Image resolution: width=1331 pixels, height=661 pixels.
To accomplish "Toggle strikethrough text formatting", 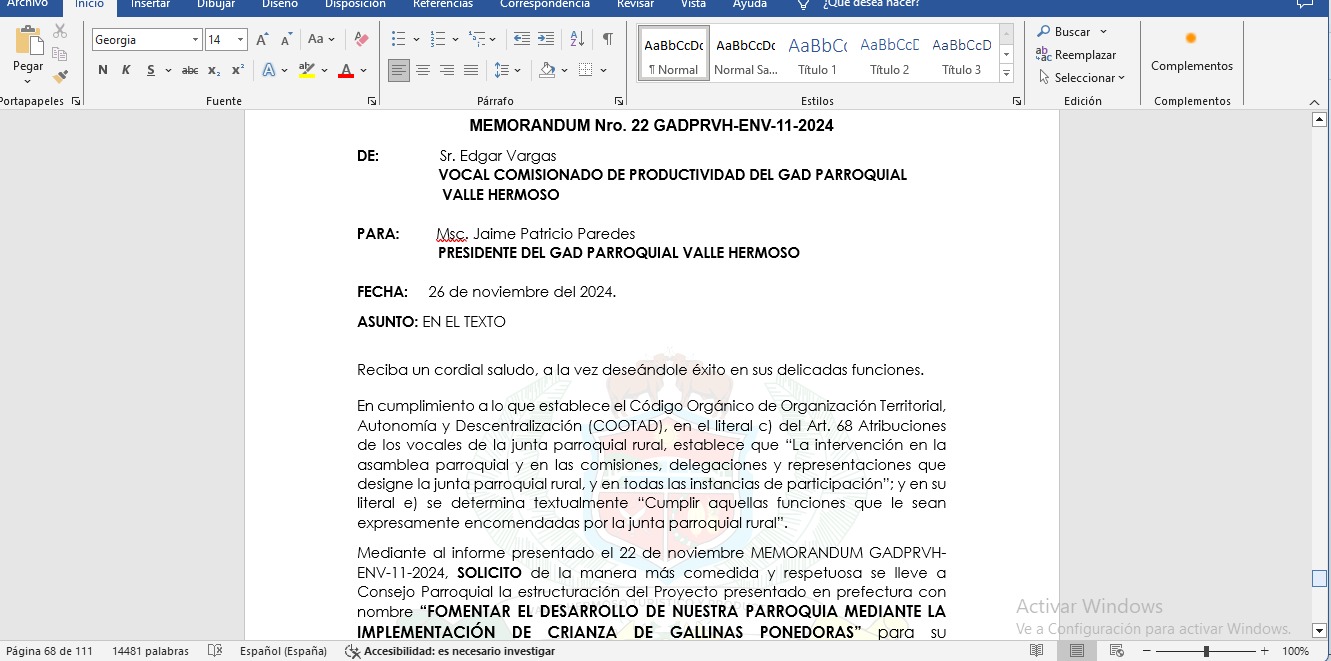I will pyautogui.click(x=189, y=70).
